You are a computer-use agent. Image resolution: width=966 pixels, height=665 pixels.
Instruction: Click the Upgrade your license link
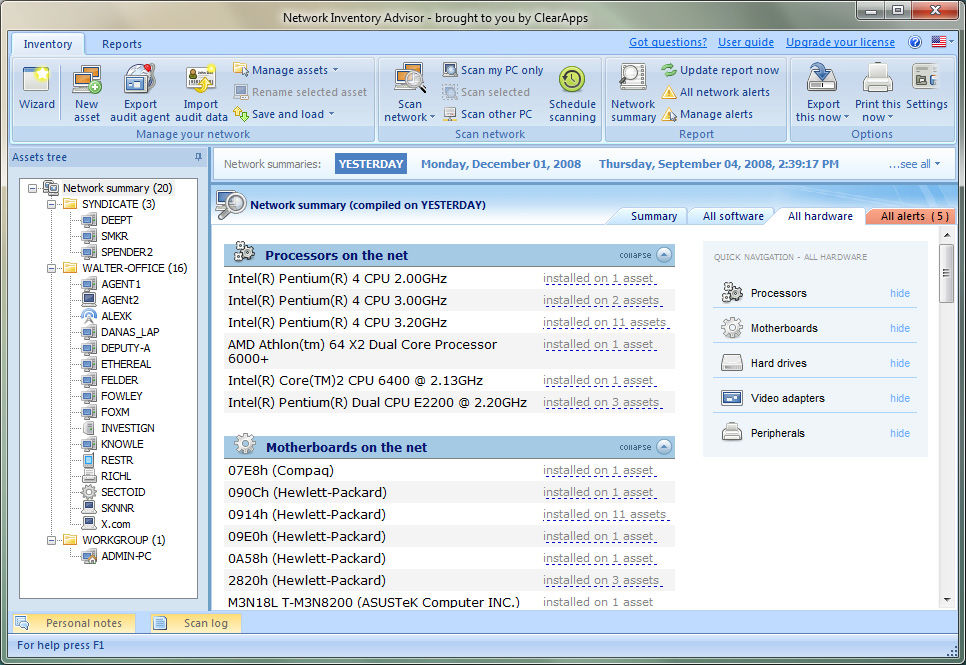point(840,43)
